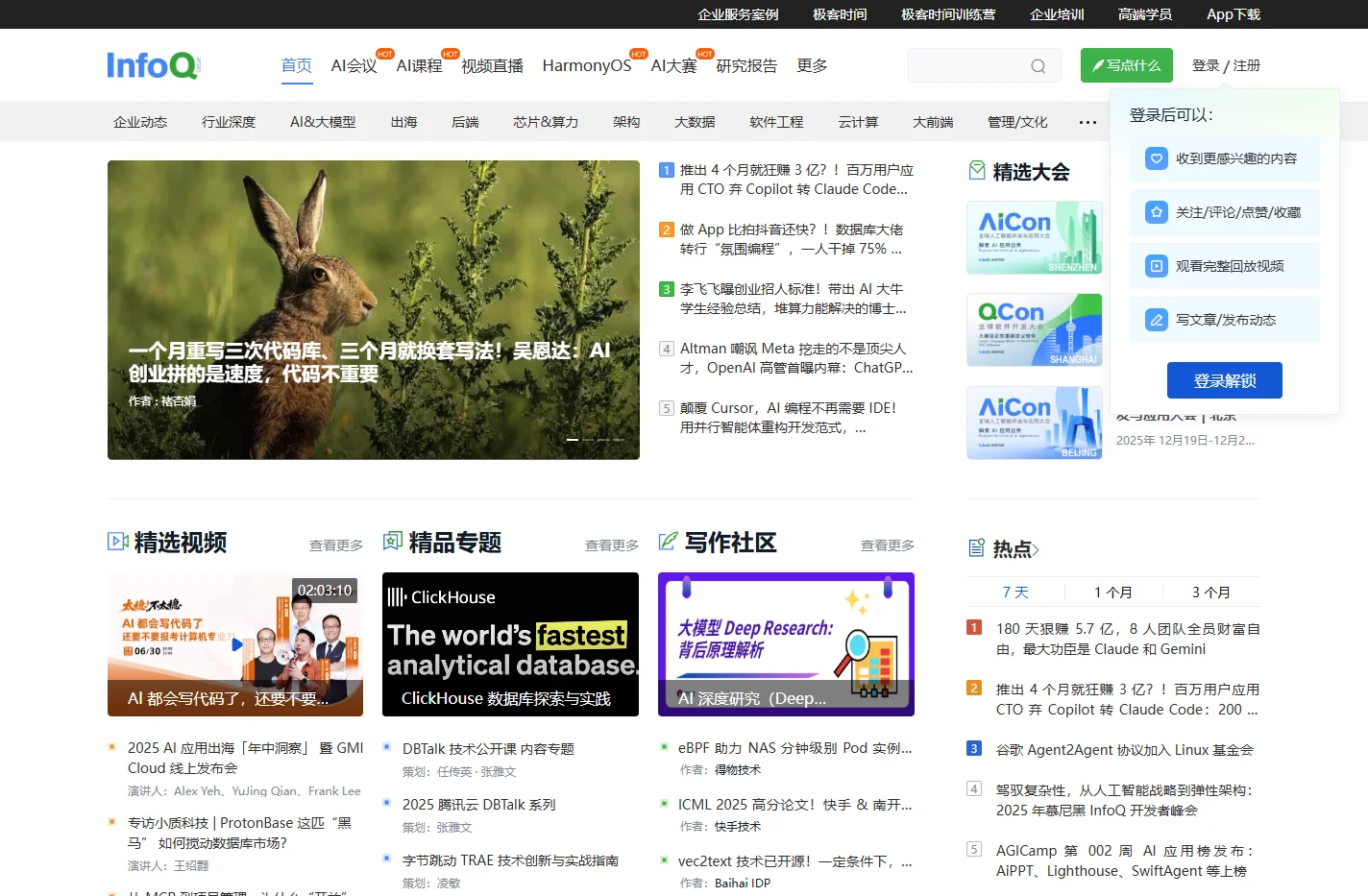This screenshot has width=1368, height=896.
Task: Open the rabbit banner featured article
Action: 374,309
